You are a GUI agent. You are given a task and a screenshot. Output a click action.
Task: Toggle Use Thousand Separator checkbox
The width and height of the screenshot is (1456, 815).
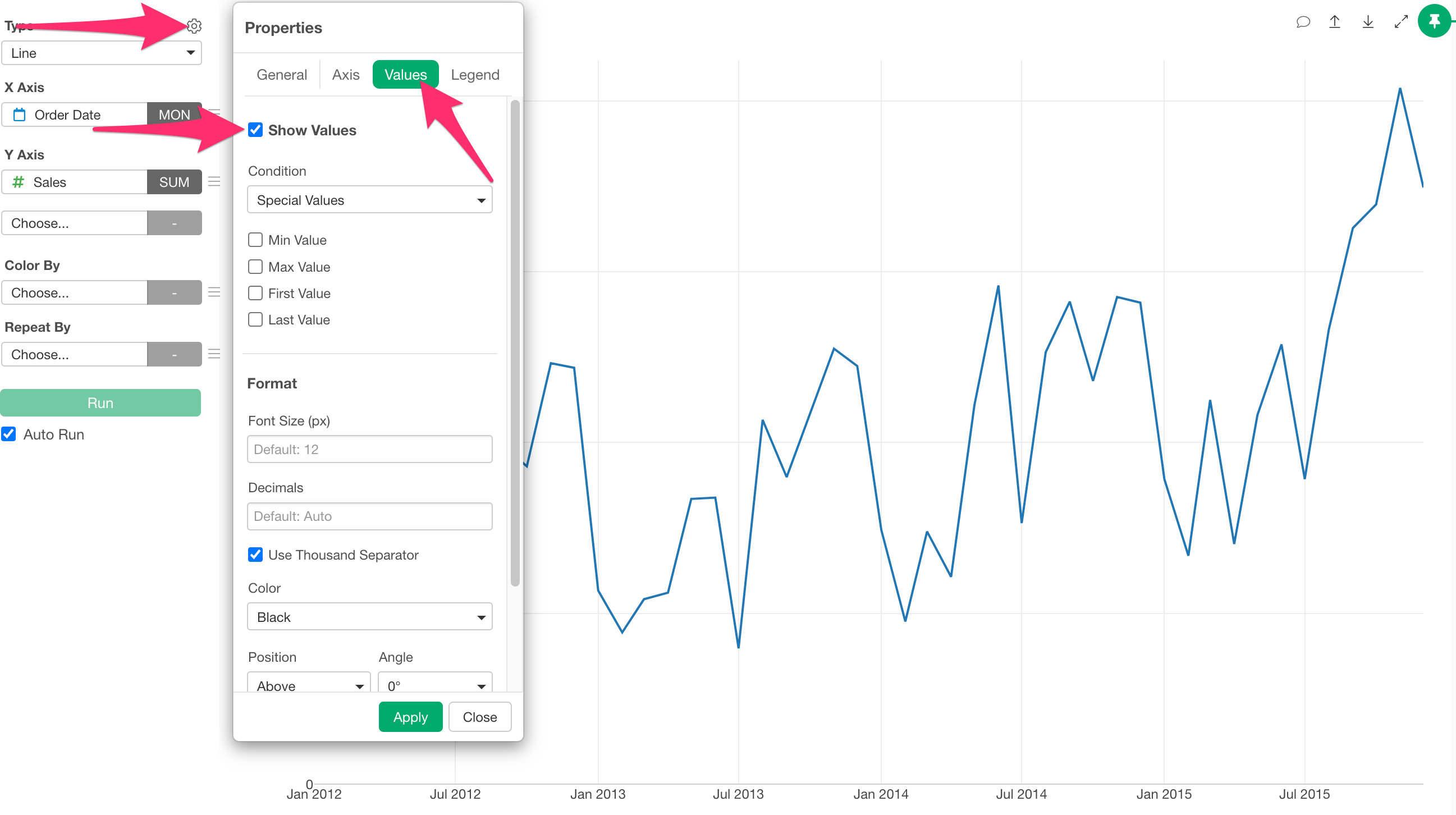pyautogui.click(x=255, y=555)
